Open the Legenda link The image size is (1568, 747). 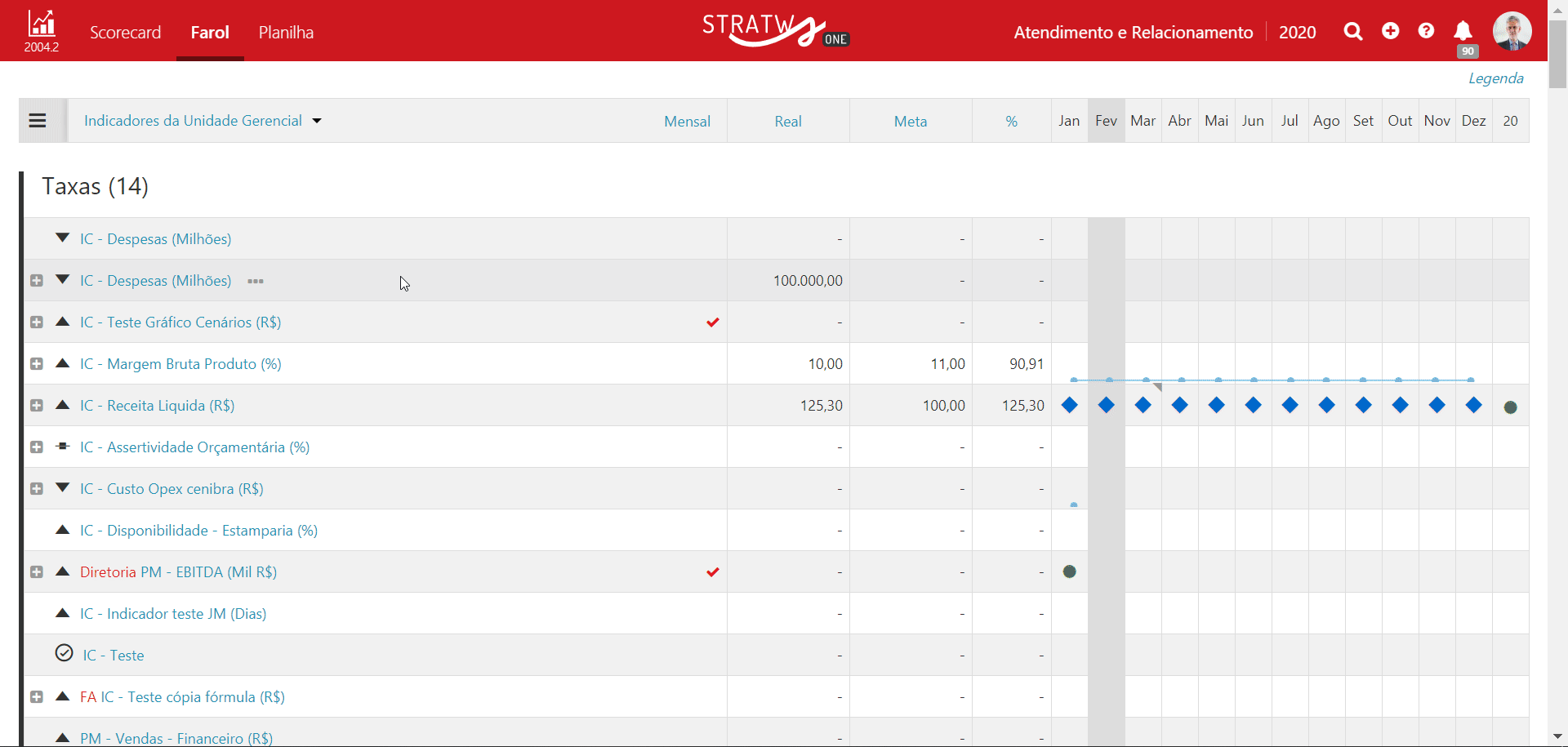click(1496, 78)
